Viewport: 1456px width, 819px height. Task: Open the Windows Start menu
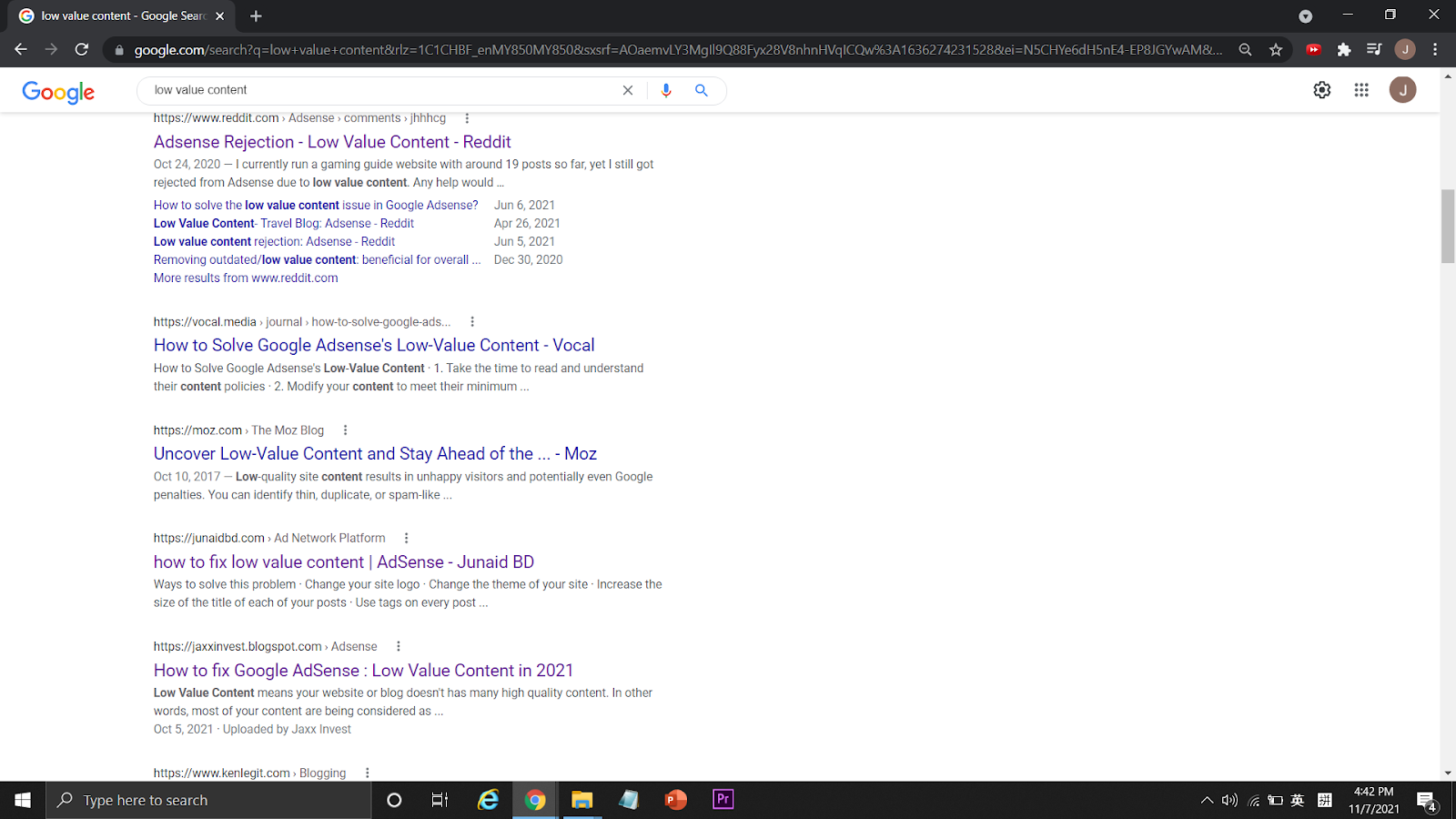tap(23, 800)
